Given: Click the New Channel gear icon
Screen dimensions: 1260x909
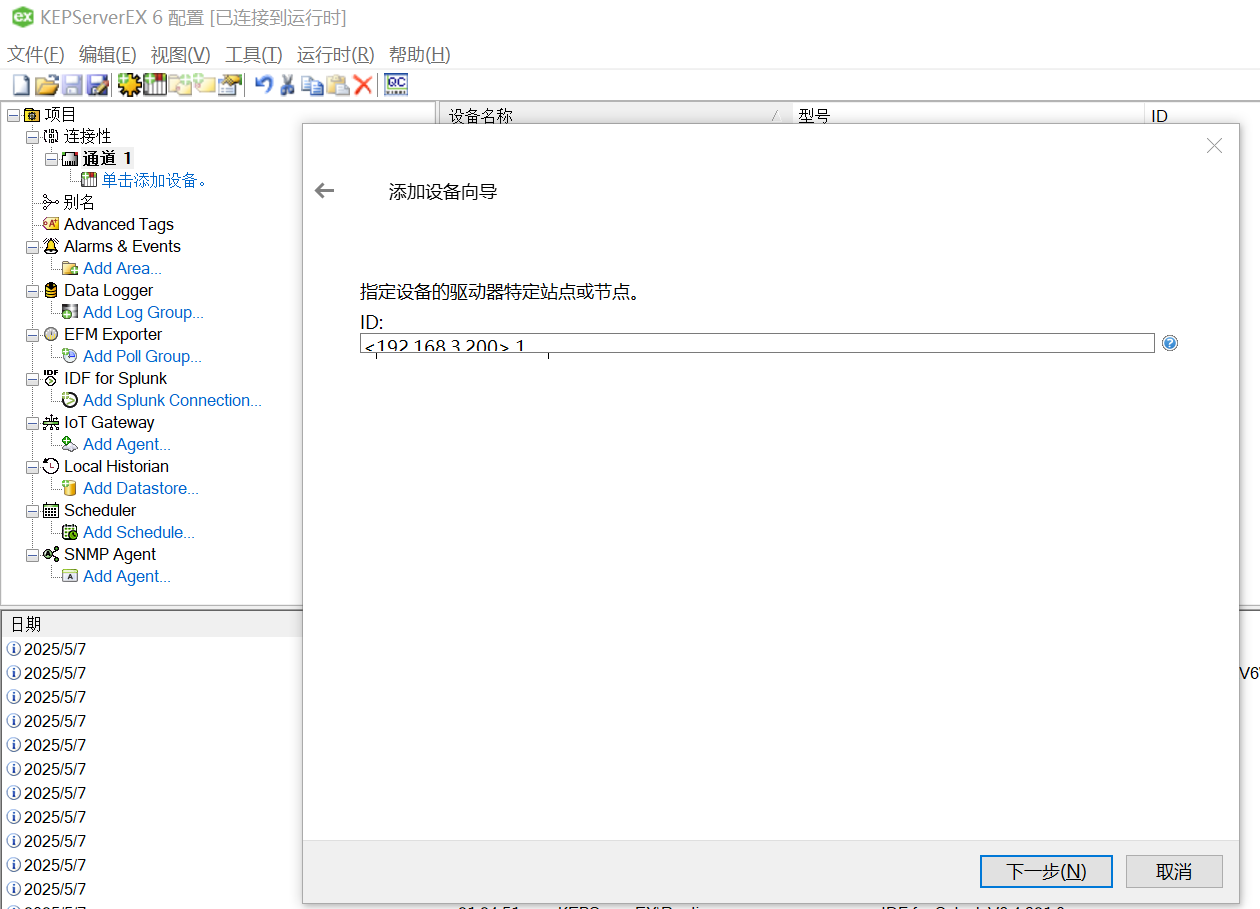Looking at the screenshot, I should point(129,85).
